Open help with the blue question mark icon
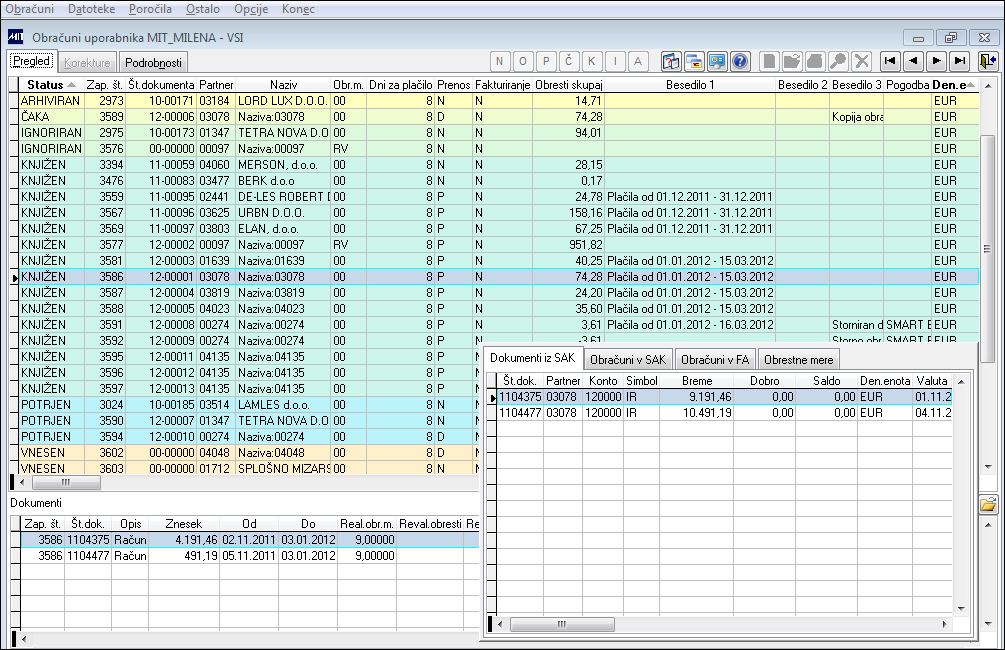The height and width of the screenshot is (650, 1005). [x=740, y=62]
